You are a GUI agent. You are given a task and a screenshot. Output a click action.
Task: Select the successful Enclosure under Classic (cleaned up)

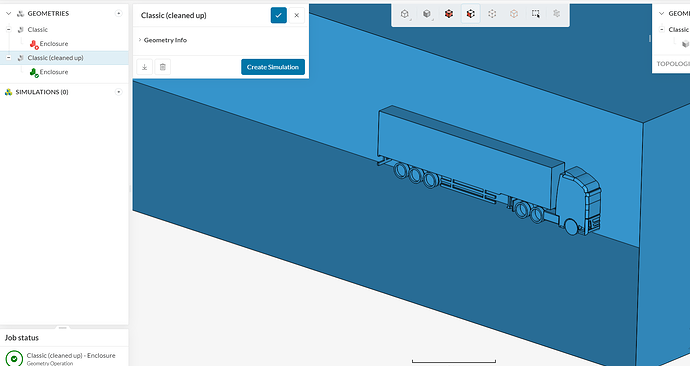(54, 72)
